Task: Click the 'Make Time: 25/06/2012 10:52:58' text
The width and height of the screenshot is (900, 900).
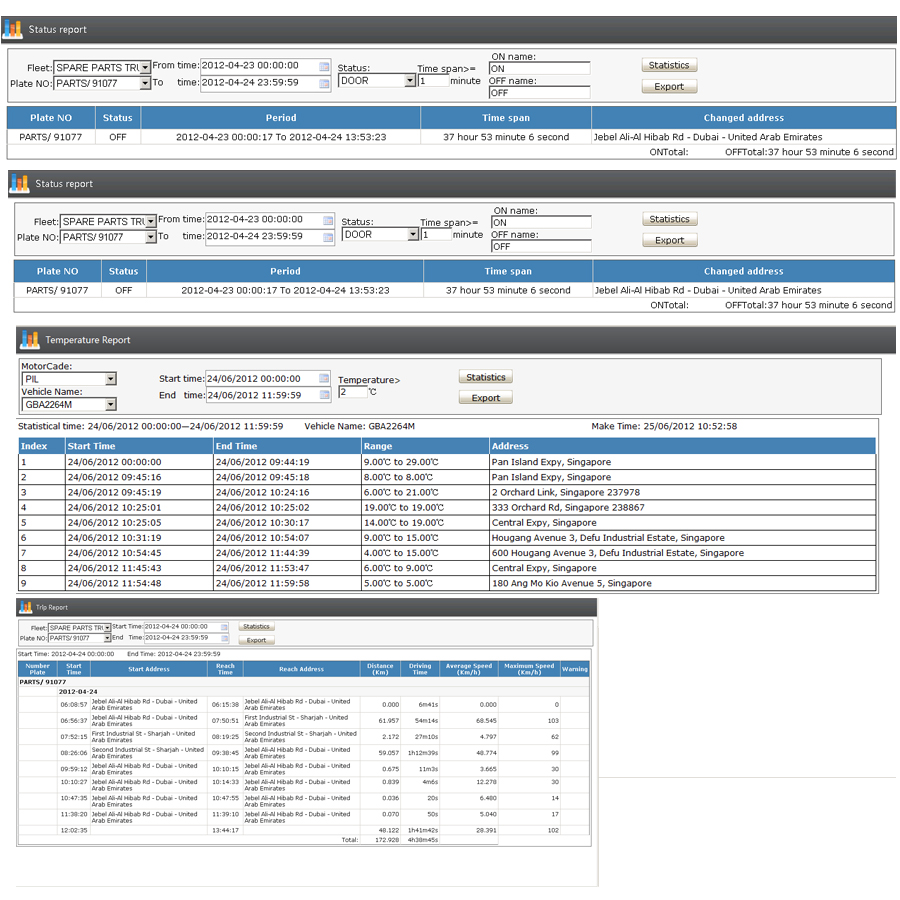Action: pos(664,426)
